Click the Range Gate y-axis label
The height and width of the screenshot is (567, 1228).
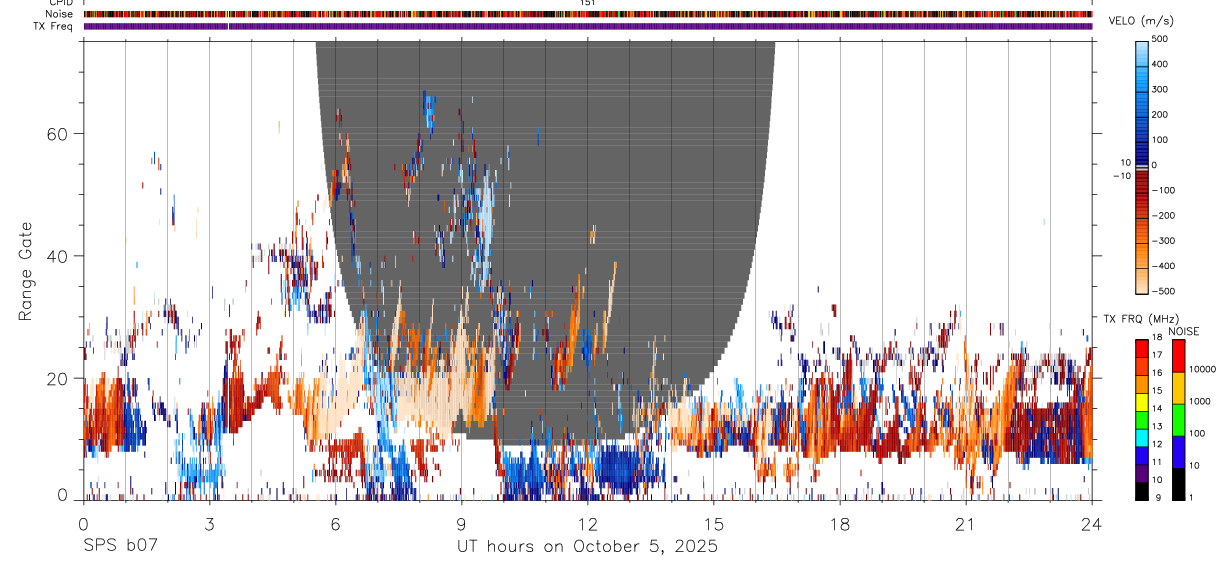(25, 271)
